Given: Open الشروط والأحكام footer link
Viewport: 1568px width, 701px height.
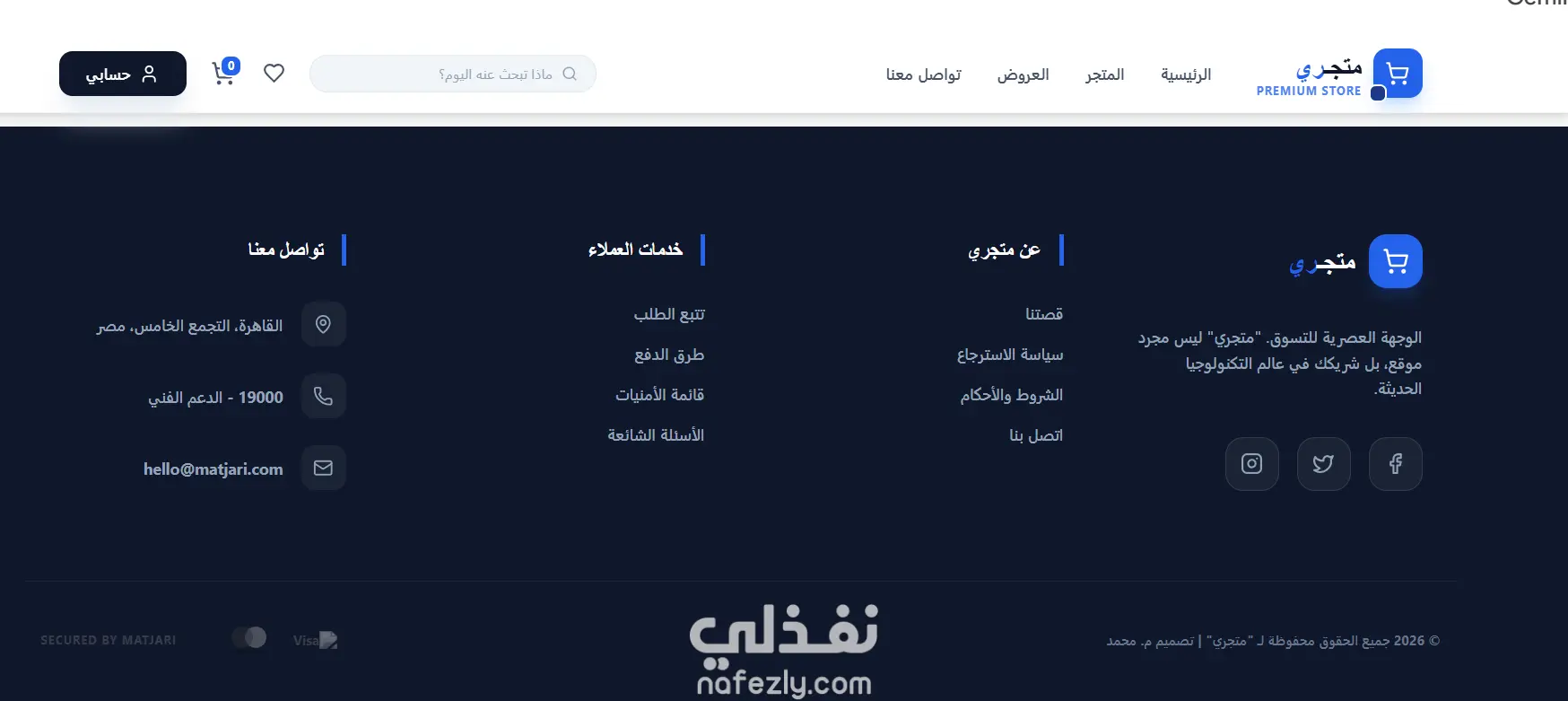Looking at the screenshot, I should click(x=1012, y=395).
